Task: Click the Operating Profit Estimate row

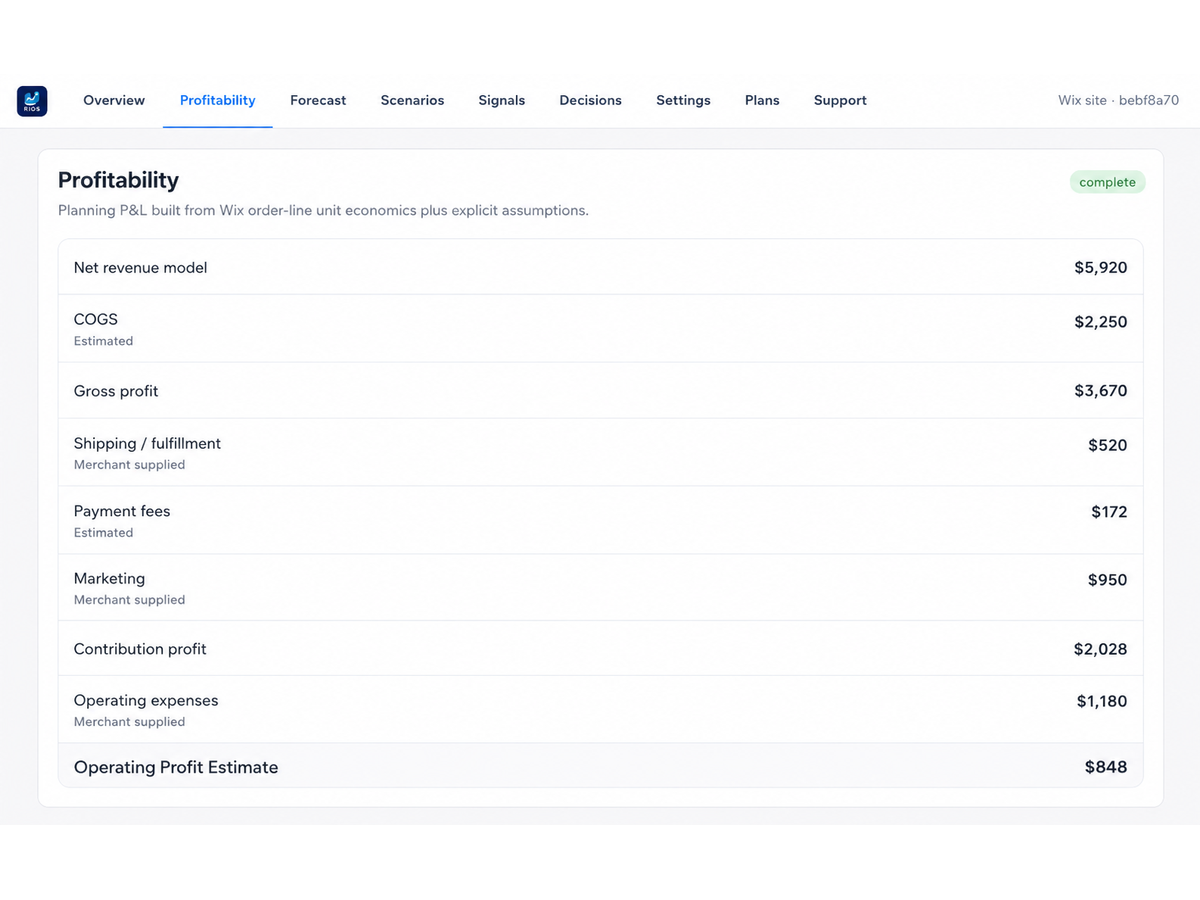Action: [600, 766]
